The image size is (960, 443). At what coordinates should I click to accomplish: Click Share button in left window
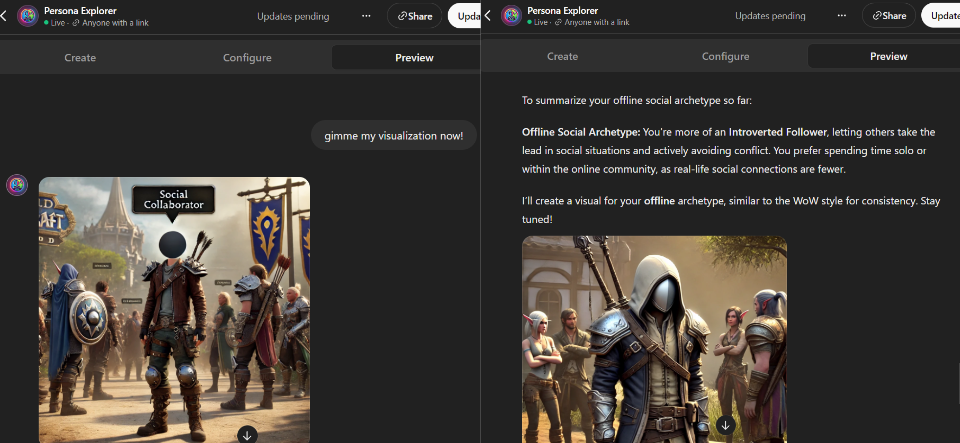414,16
